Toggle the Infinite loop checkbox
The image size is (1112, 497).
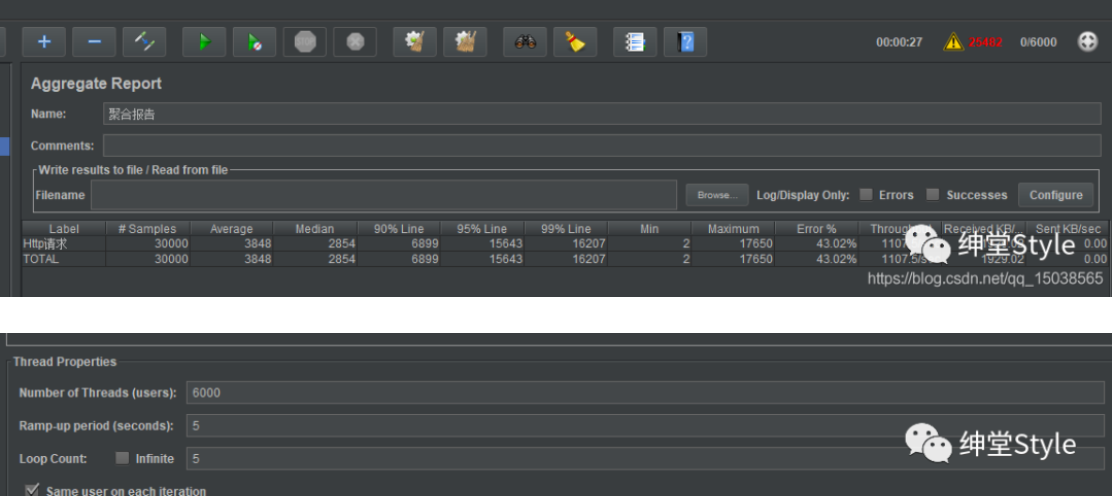point(122,458)
